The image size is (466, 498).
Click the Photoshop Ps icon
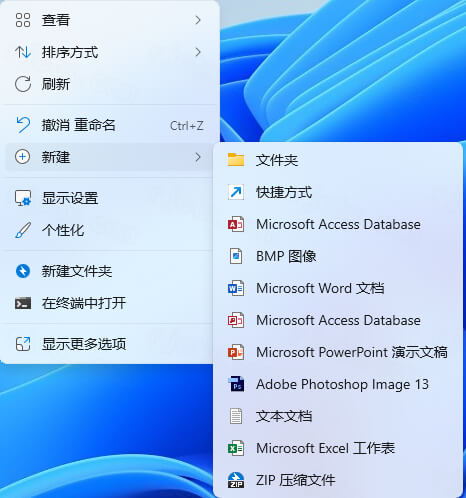click(236, 384)
